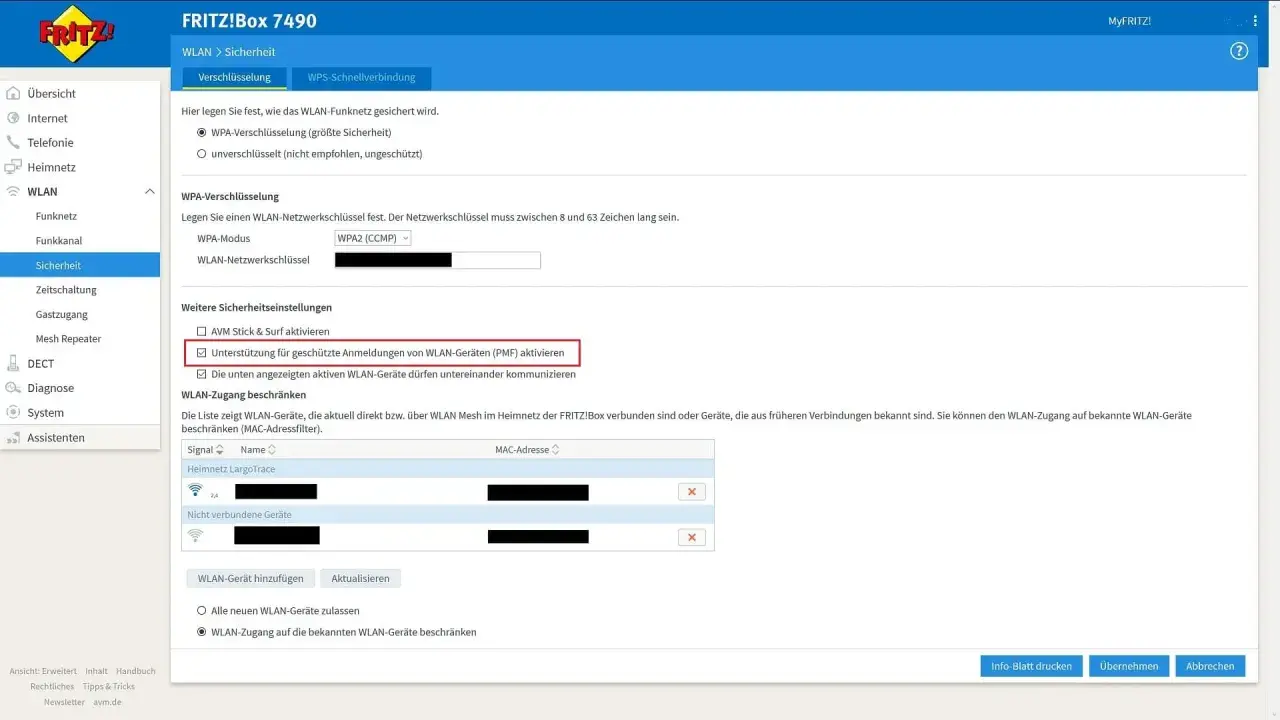Click the grey wifi icon of disconnected device
The image size is (1280, 720).
coord(195,536)
